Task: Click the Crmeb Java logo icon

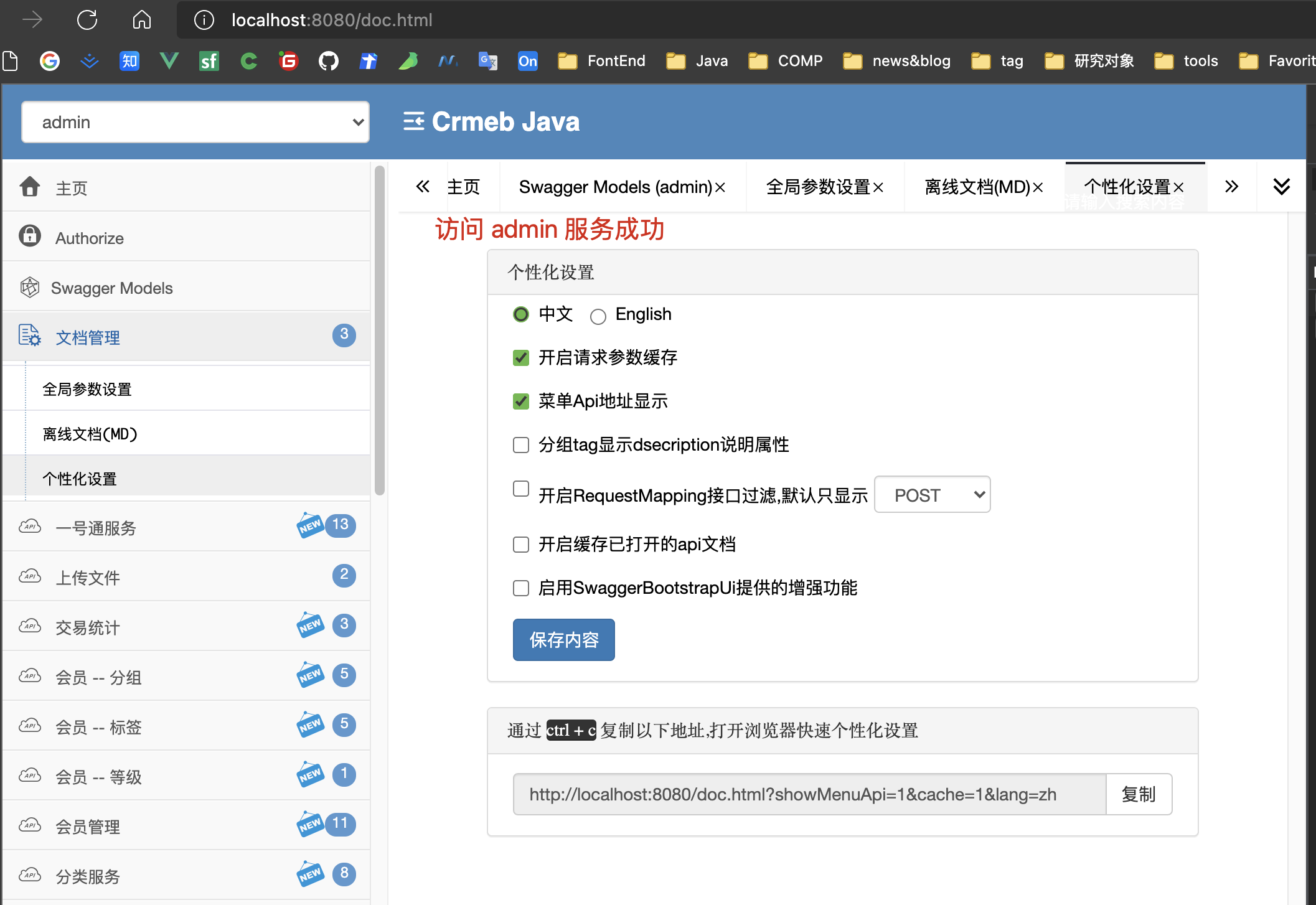Action: pos(413,122)
